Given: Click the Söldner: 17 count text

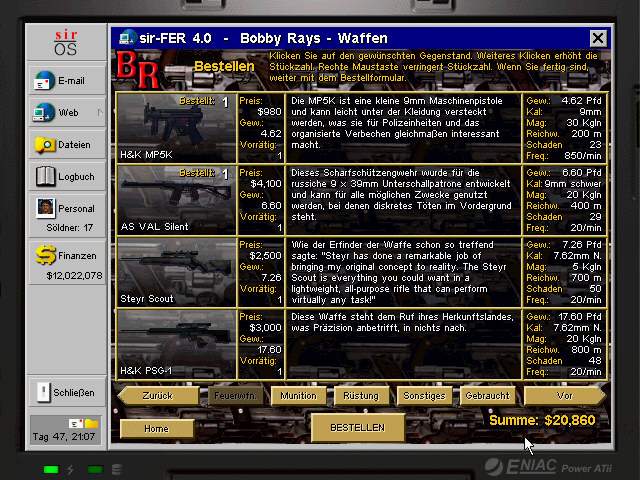Looking at the screenshot, I should 69,228.
